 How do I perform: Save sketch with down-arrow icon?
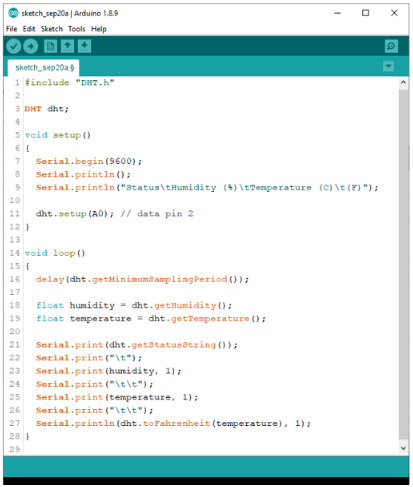coord(84,46)
